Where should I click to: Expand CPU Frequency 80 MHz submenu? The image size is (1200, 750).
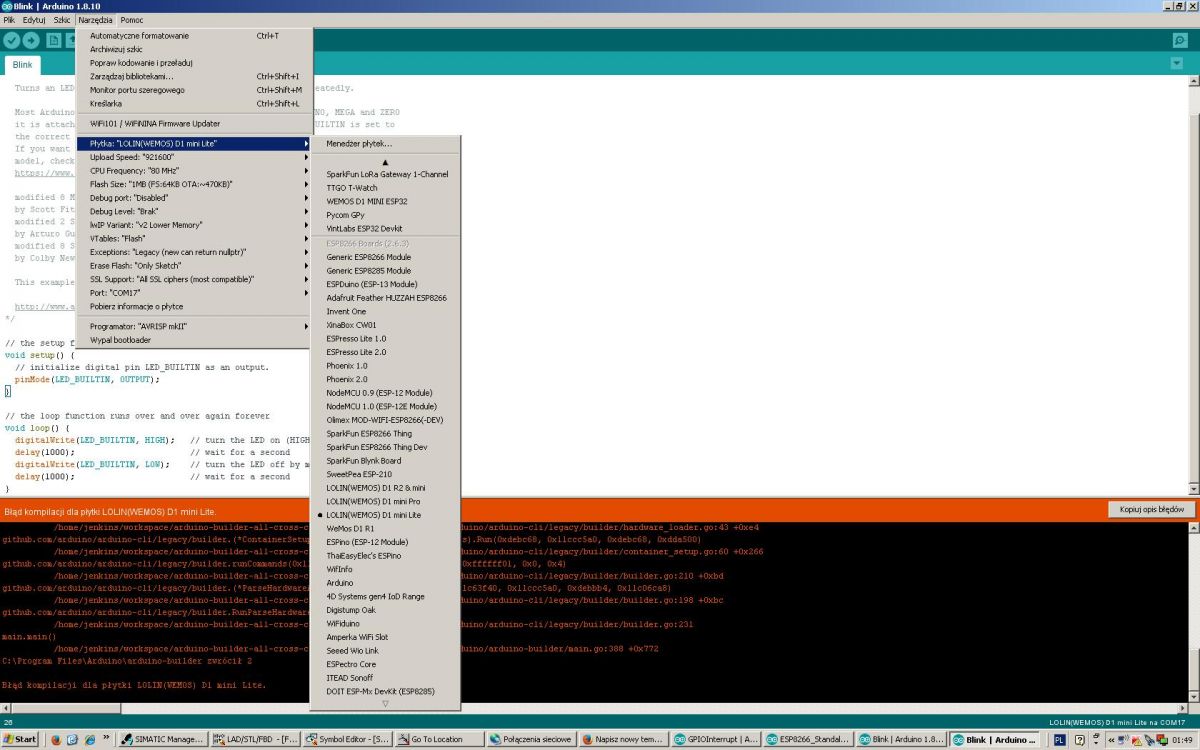click(x=195, y=171)
